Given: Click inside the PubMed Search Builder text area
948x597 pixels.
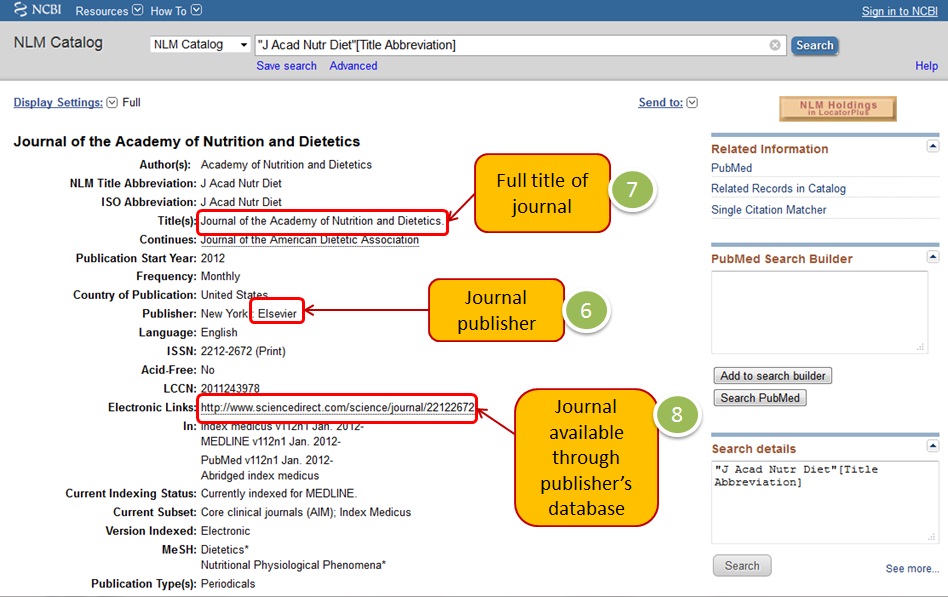Looking at the screenshot, I should click(x=820, y=310).
